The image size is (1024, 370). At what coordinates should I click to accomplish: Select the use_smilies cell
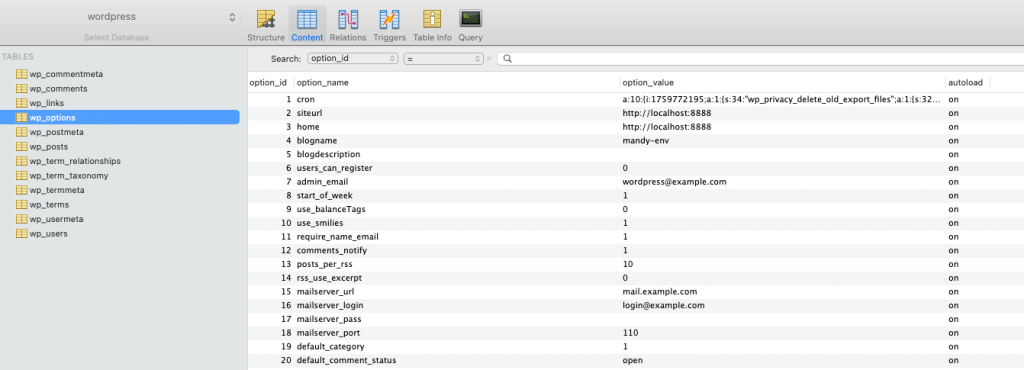coord(320,223)
